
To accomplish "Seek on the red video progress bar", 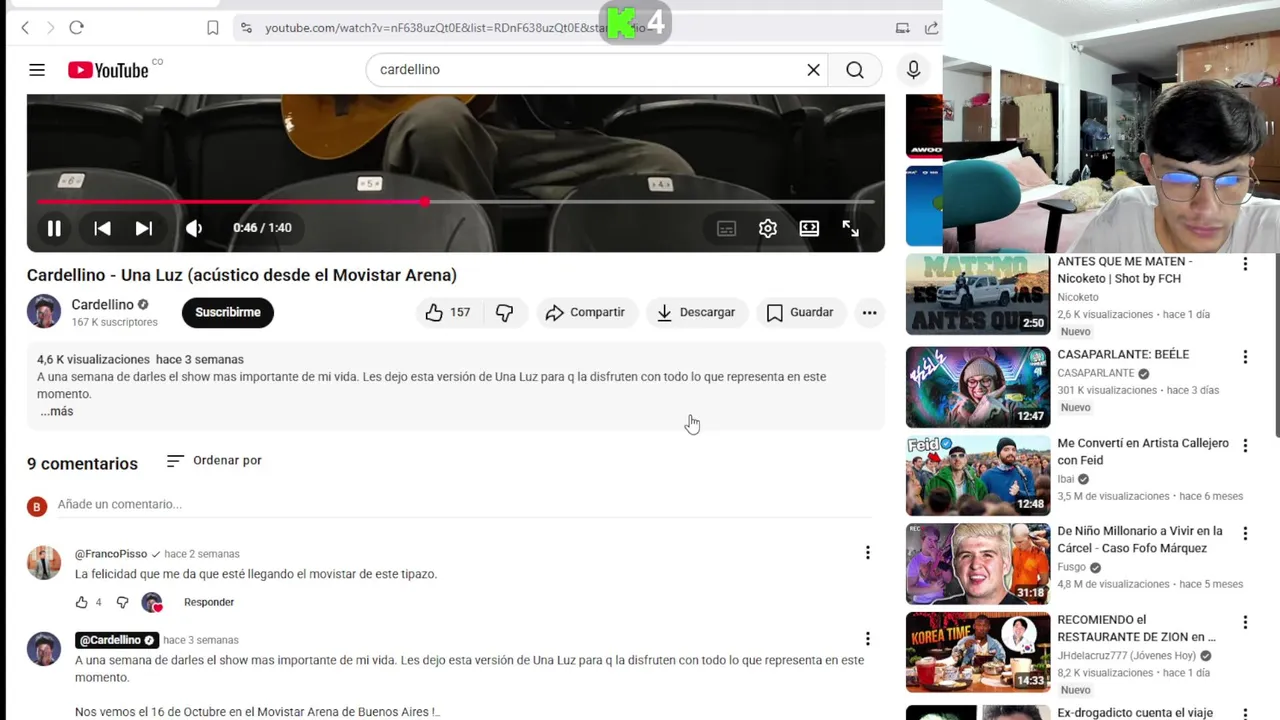I will 456,202.
